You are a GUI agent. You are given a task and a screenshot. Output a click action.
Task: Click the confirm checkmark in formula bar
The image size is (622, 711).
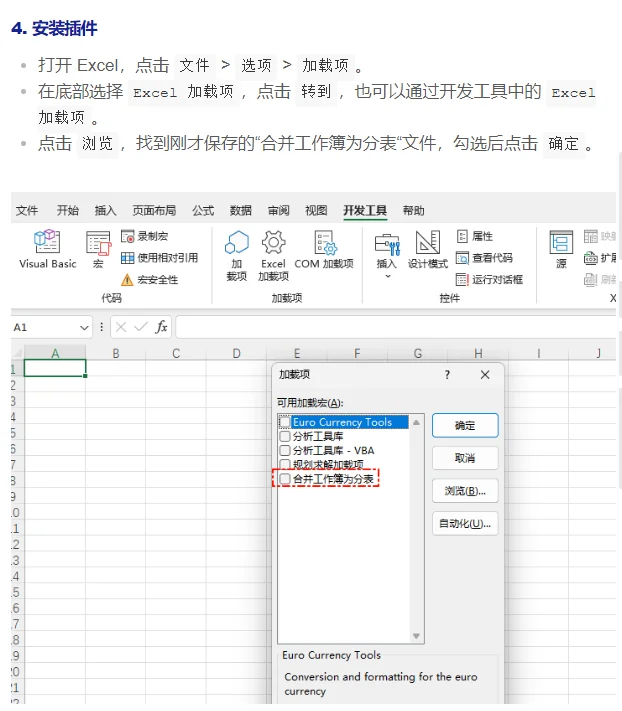(141, 327)
